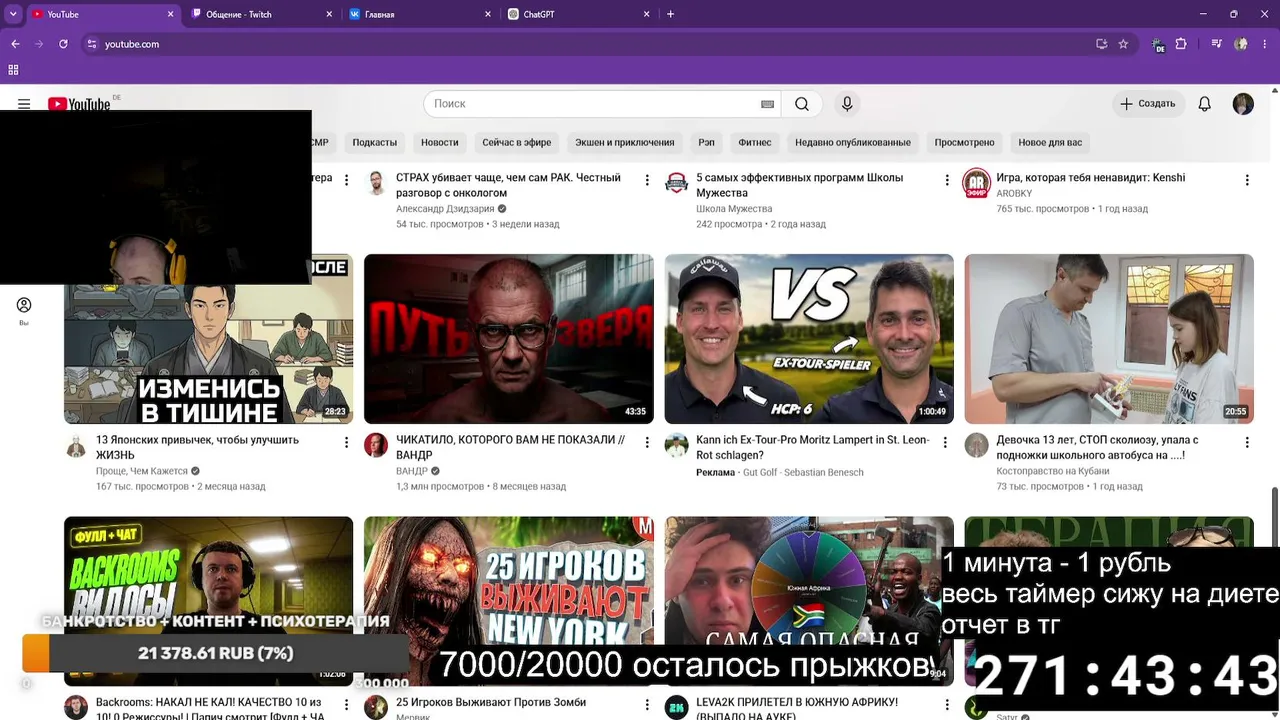Viewport: 1280px width, 720px height.
Task: Open the Chrome three-dot menu
Action: pyautogui.click(x=1264, y=44)
